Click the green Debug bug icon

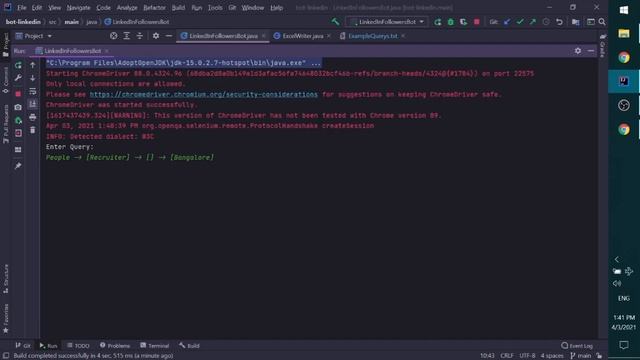(451, 22)
